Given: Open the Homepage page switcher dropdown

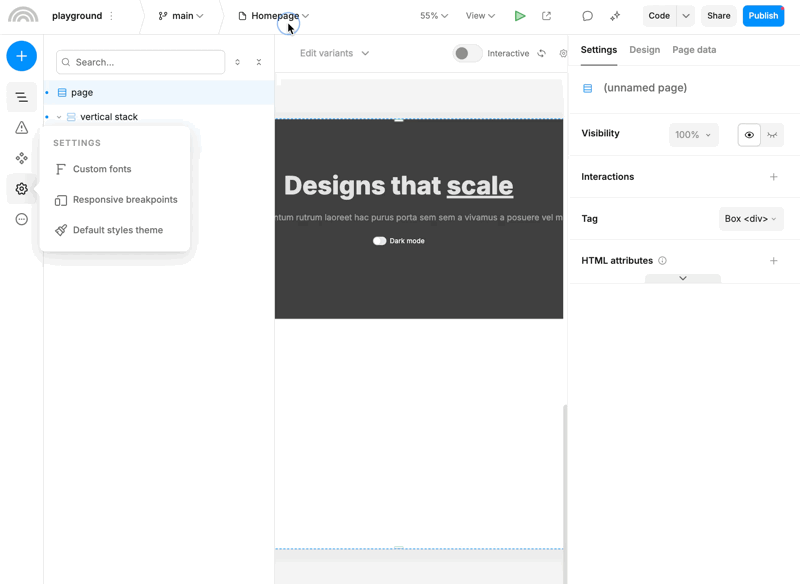Looking at the screenshot, I should (x=273, y=16).
